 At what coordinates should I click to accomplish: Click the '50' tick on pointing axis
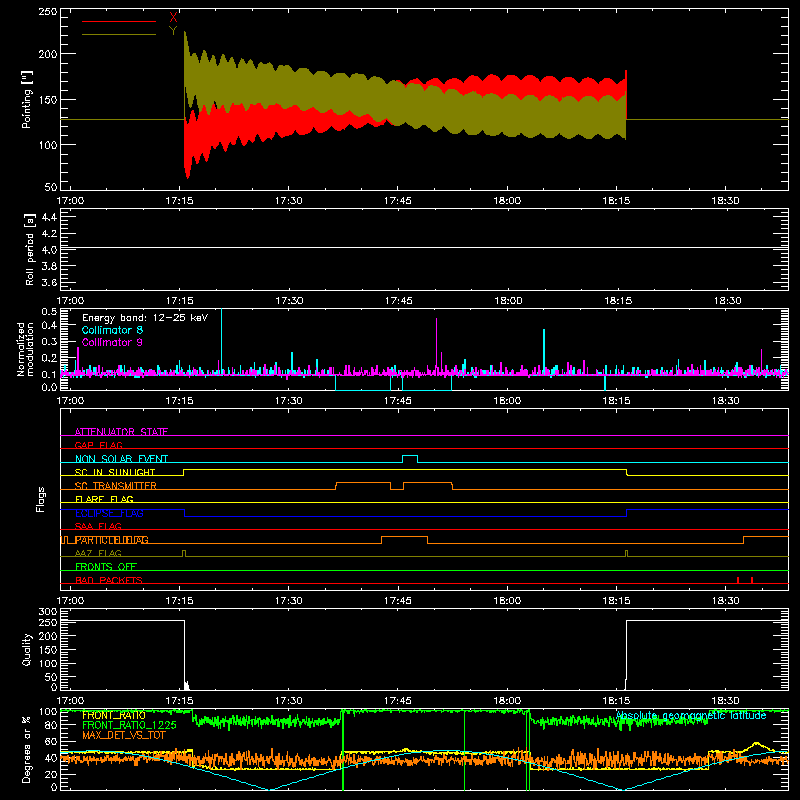click(51, 187)
